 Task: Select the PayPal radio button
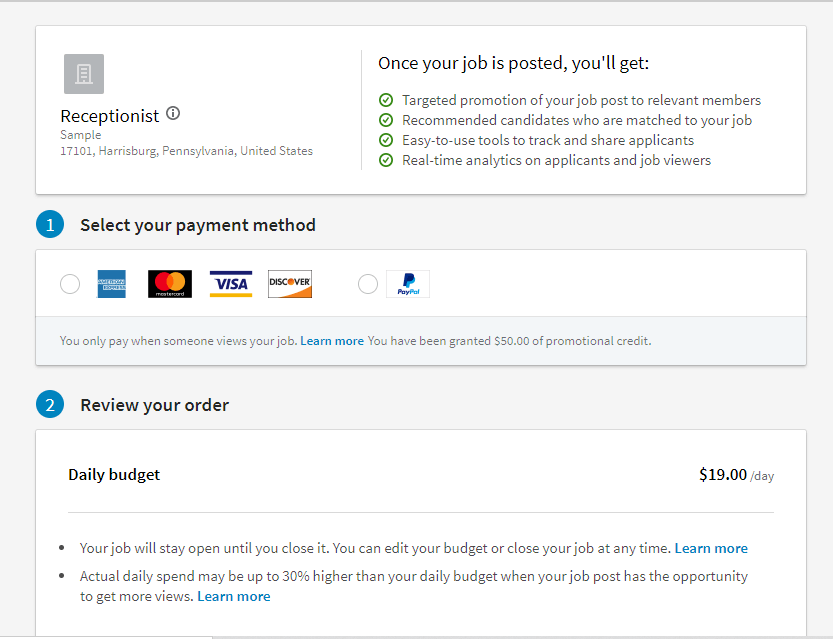pyautogui.click(x=368, y=284)
